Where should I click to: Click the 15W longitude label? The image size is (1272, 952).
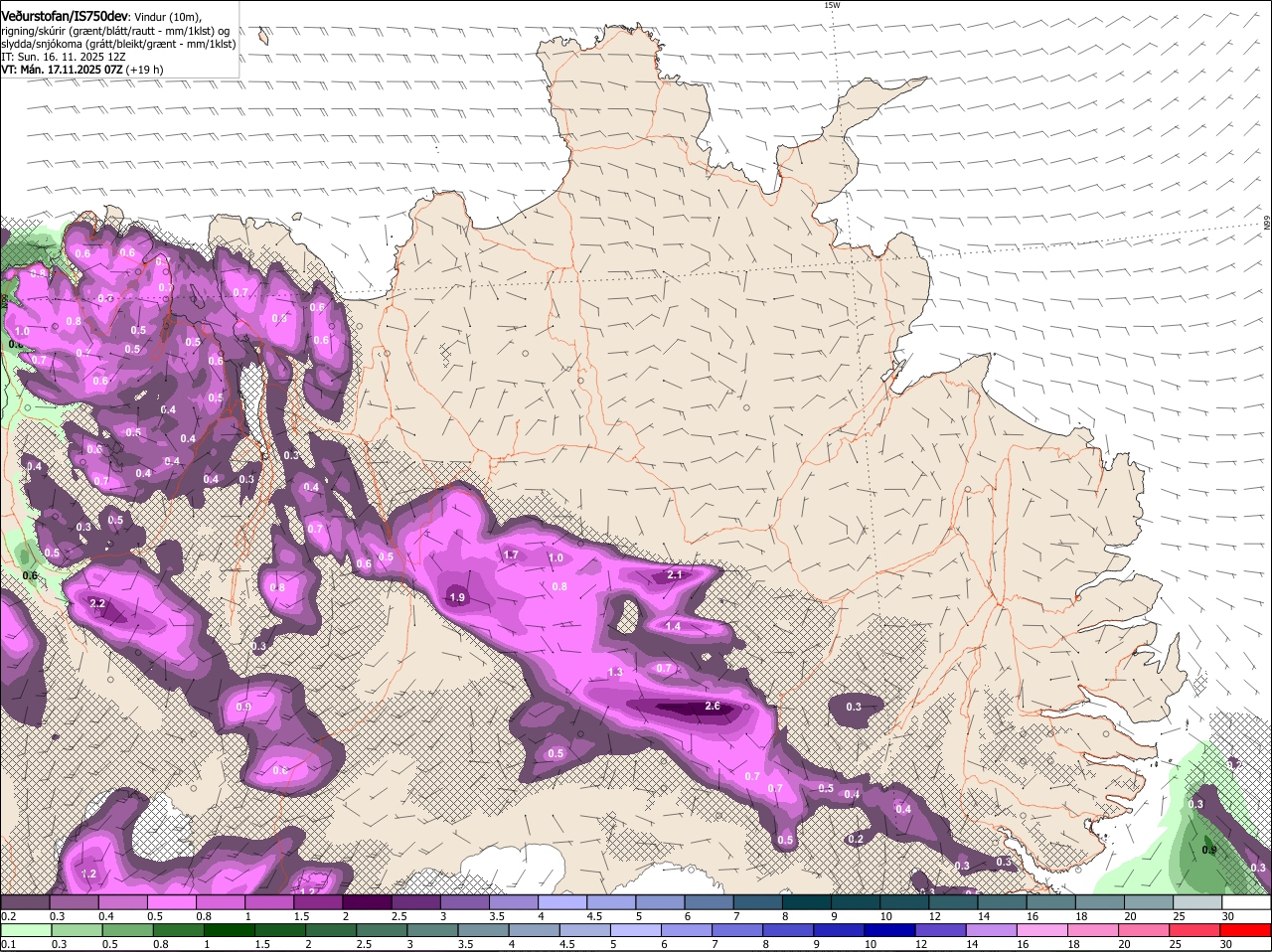pos(832,5)
